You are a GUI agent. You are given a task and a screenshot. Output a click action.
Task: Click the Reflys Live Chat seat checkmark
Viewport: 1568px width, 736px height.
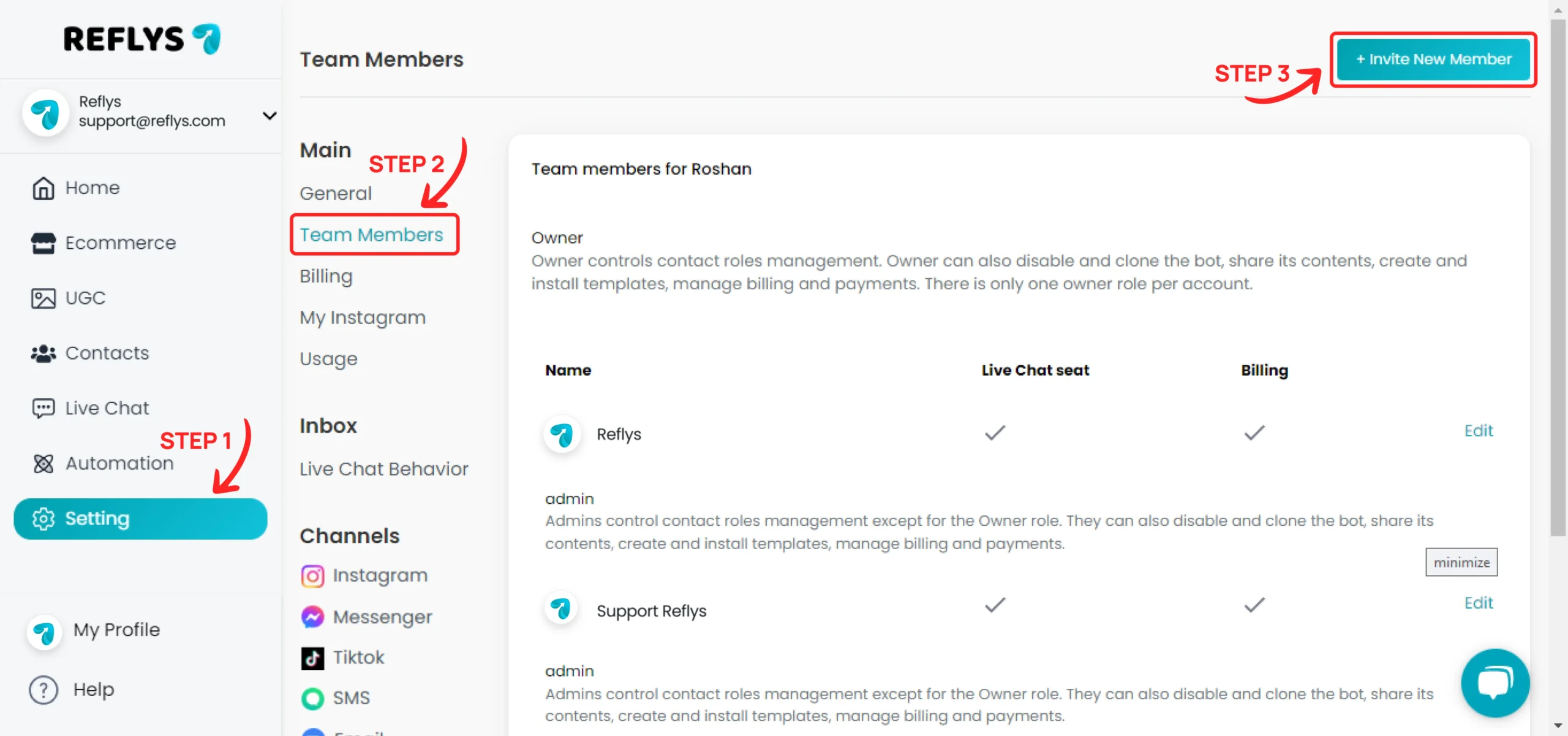(x=995, y=433)
